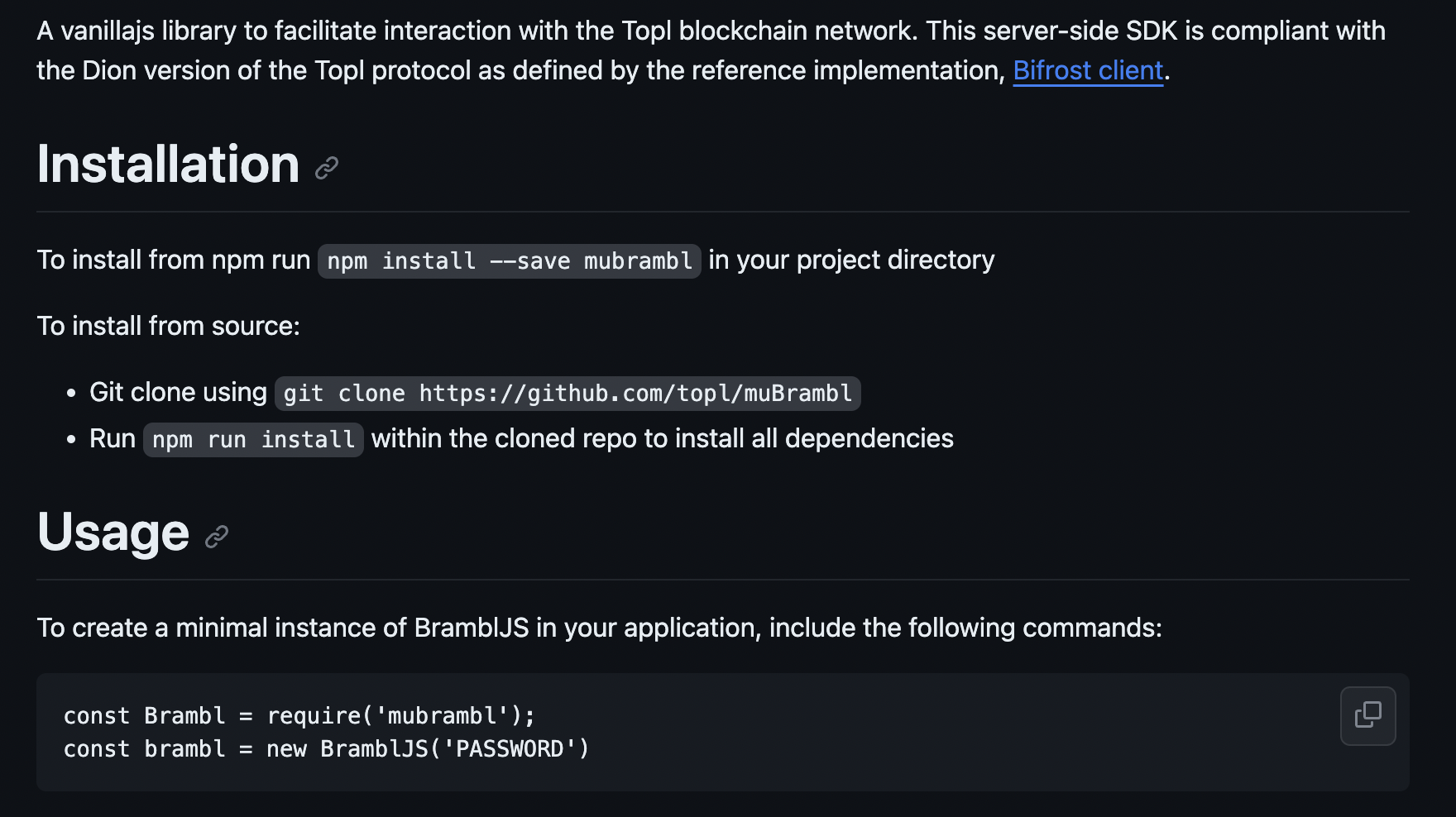Click the 'mubrambl' string in the require call
Viewport: 1456px width, 817px height.
coord(442,716)
